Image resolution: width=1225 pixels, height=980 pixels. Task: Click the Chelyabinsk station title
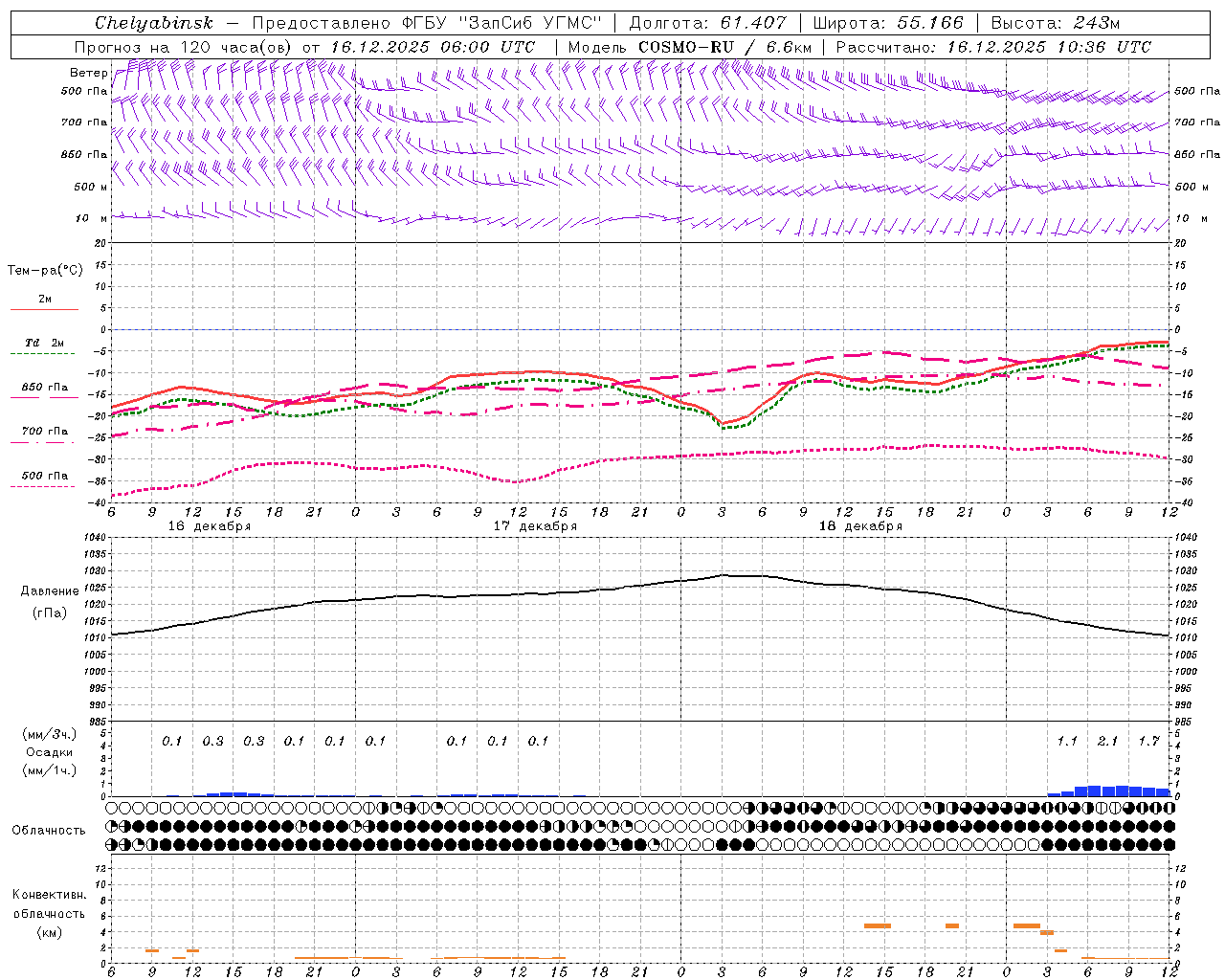[x=154, y=23]
